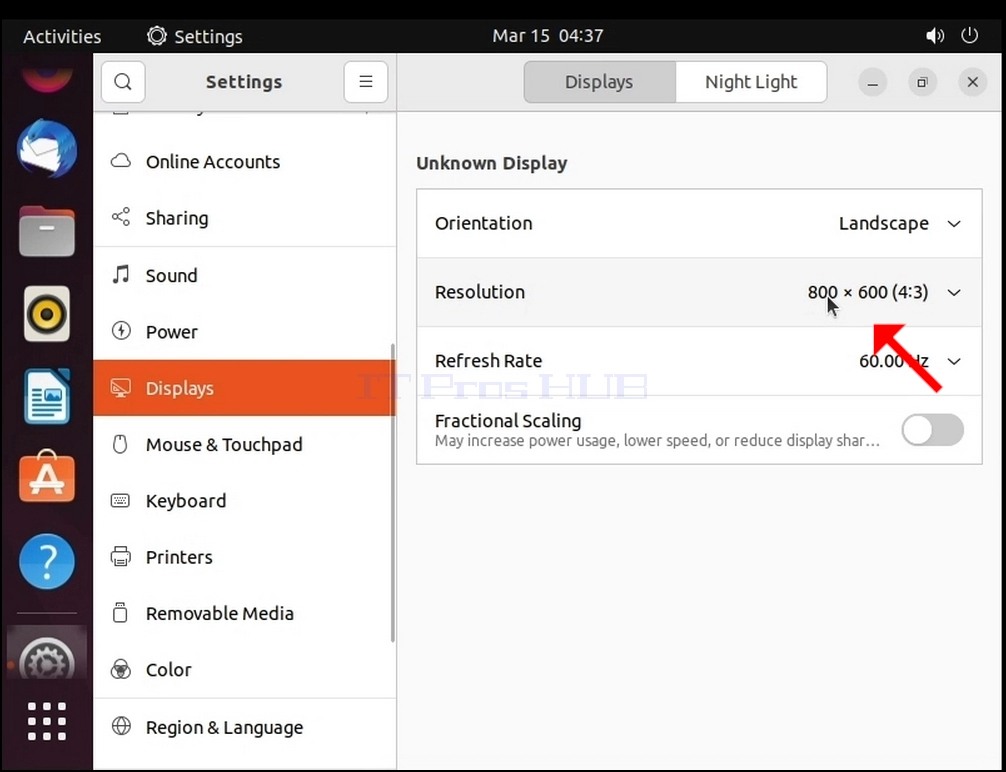Launch Files manager from the dock
The height and width of the screenshot is (772, 1006).
click(x=47, y=232)
